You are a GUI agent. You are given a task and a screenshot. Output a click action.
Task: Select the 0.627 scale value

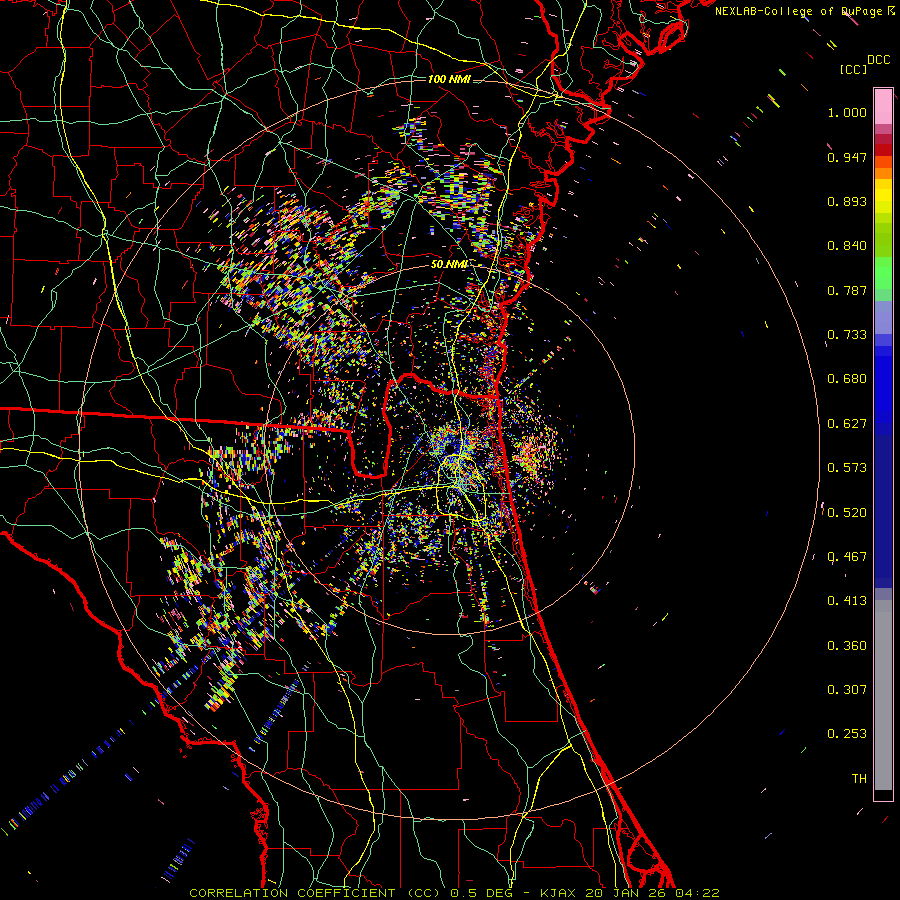coord(847,424)
